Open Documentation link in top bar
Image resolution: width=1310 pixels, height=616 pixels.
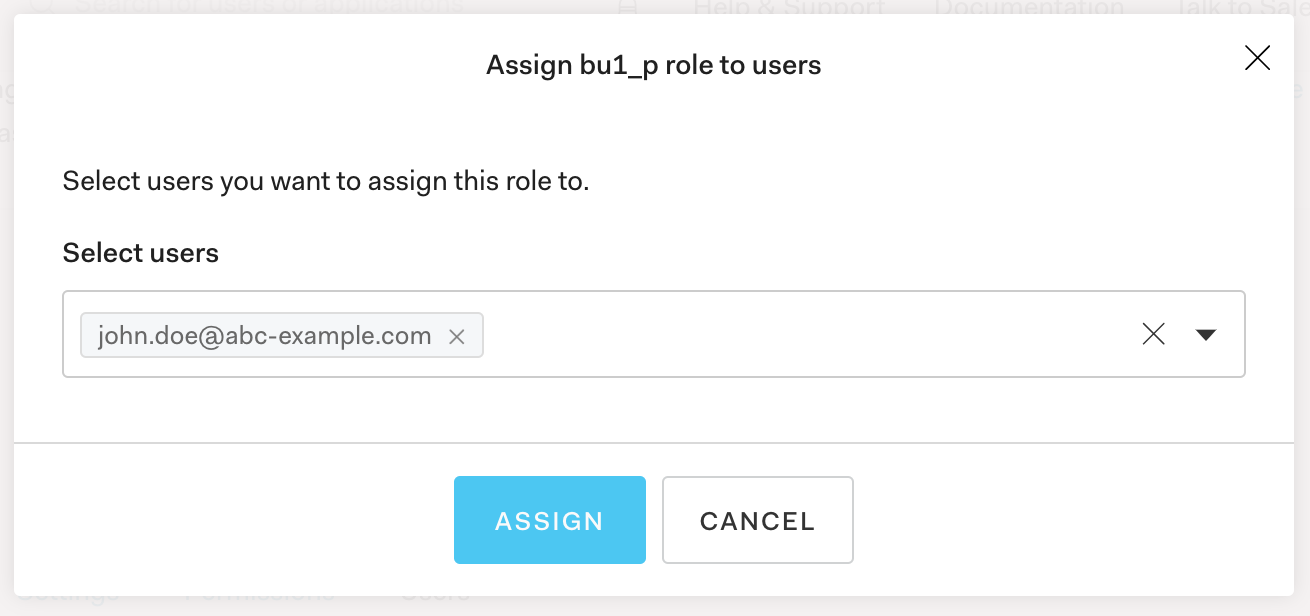(1029, 7)
